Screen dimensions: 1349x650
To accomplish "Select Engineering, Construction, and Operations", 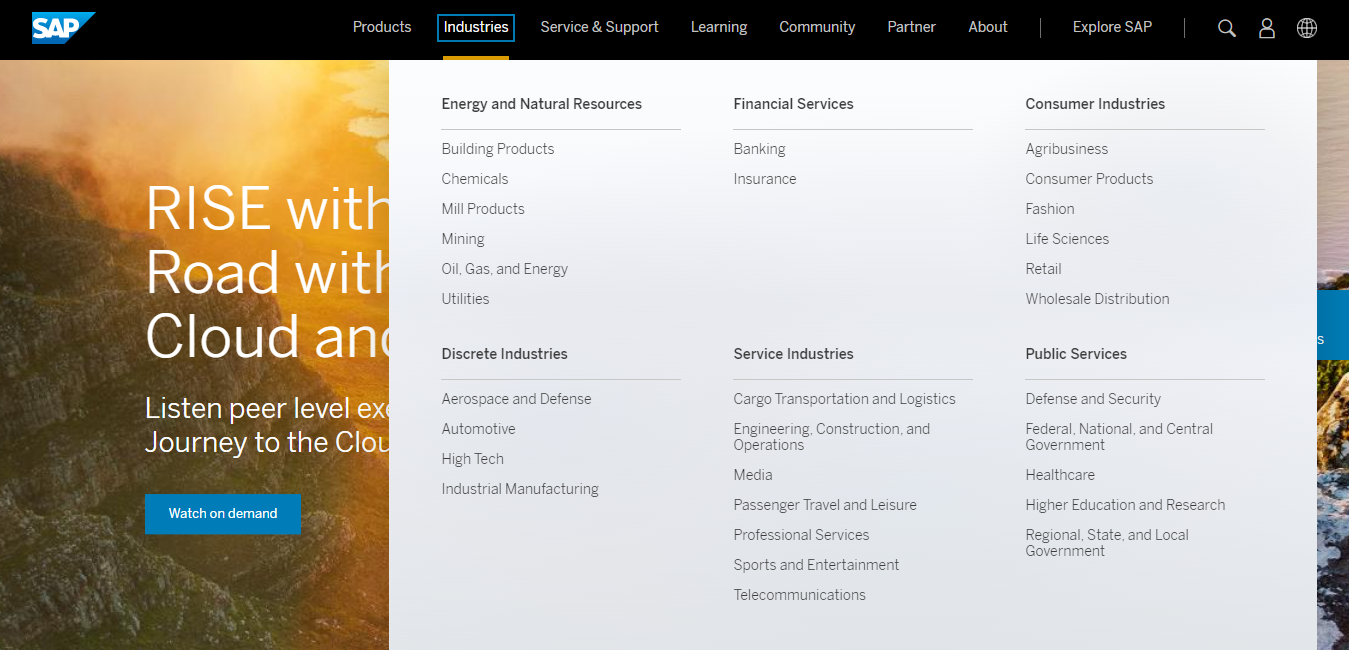I will pyautogui.click(x=831, y=437).
